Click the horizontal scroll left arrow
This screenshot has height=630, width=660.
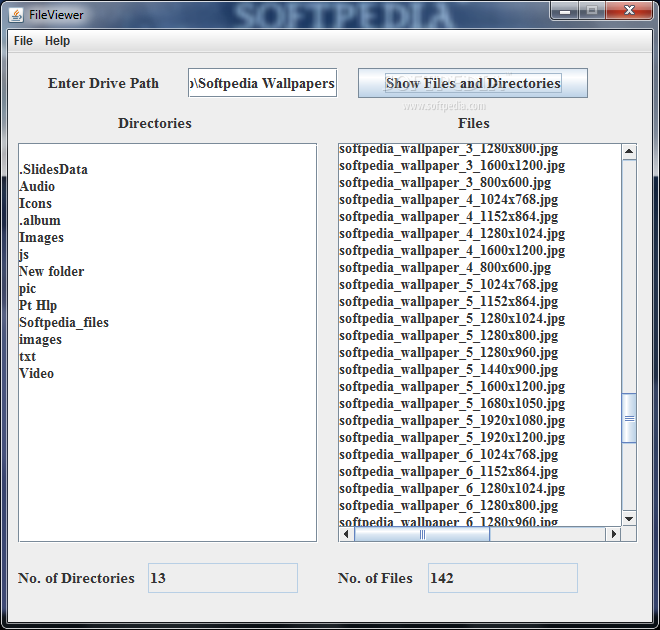346,534
